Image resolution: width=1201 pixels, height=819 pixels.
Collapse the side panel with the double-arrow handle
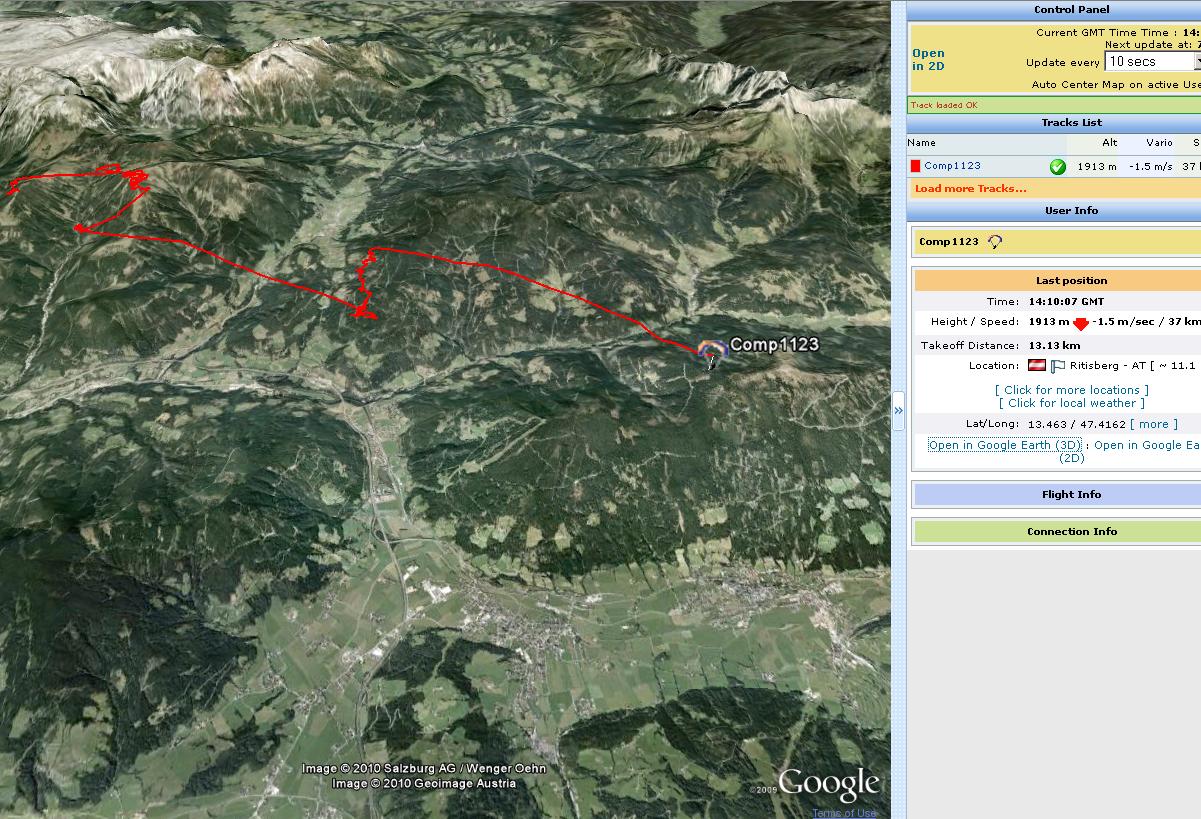[898, 410]
